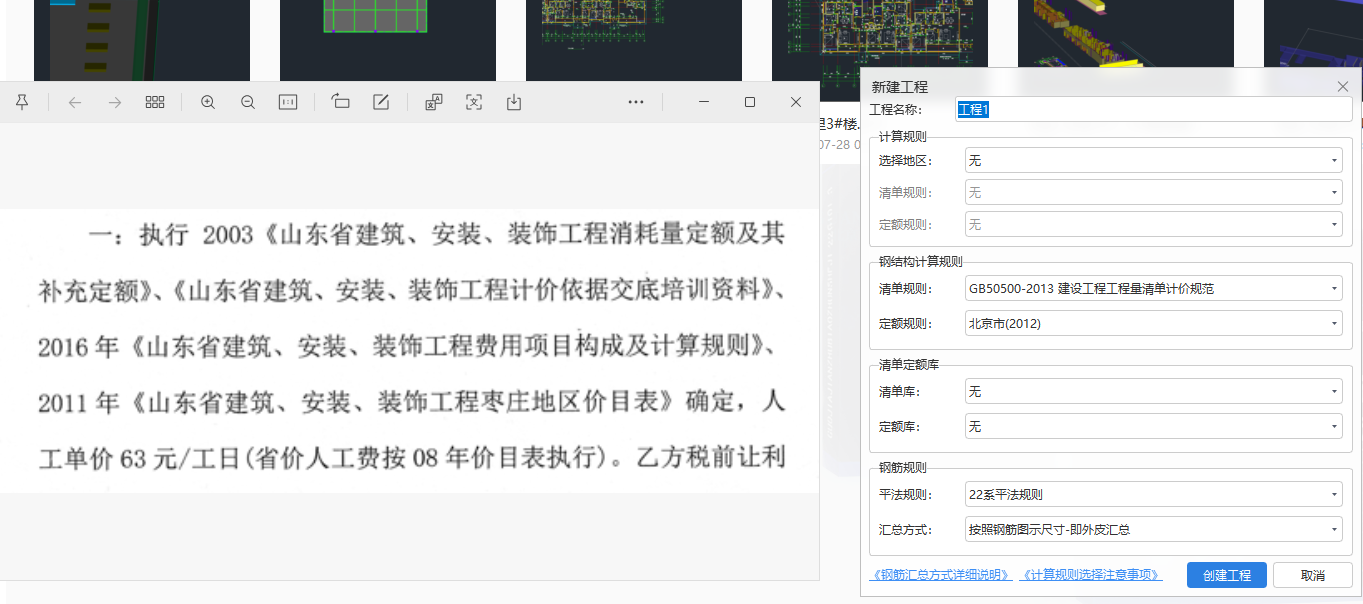Image resolution: width=1363 pixels, height=604 pixels.
Task: Click the 工程名称 input field
Action: click(1150, 110)
